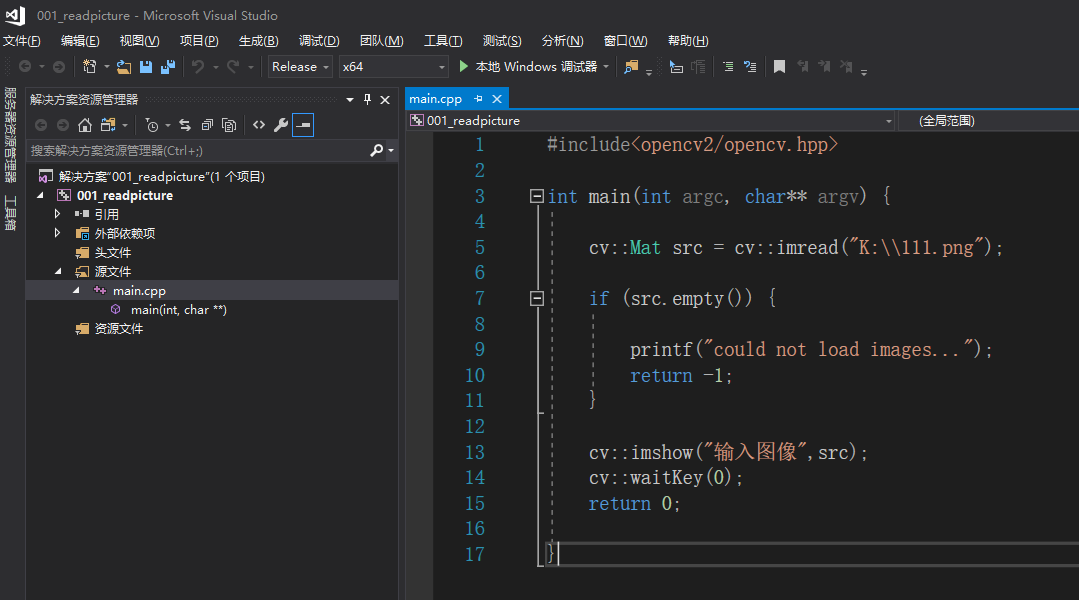
Task: Open the 文件(F) menu
Action: click(21, 41)
